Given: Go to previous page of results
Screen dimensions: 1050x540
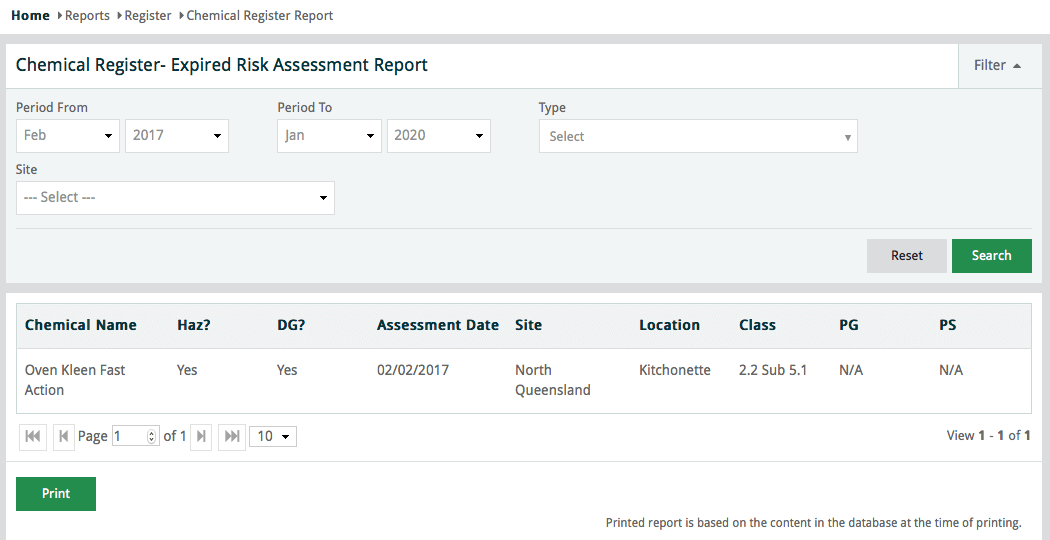Looking at the screenshot, I should (x=64, y=437).
